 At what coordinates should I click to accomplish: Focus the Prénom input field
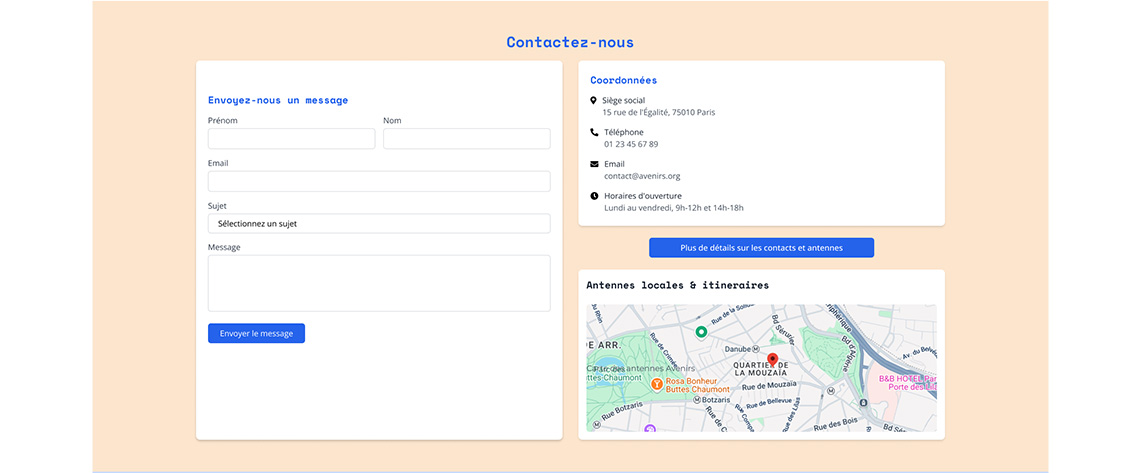[x=291, y=139]
